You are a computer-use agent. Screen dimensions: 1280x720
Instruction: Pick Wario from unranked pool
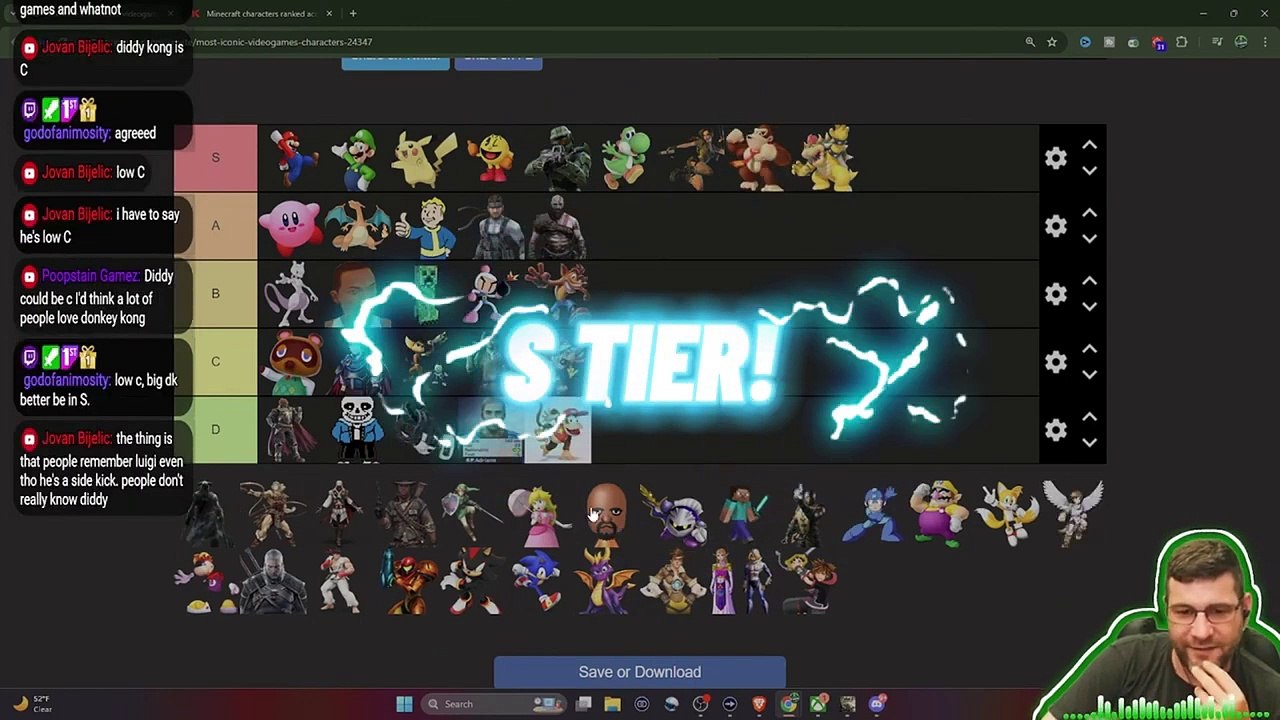pyautogui.click(x=940, y=514)
